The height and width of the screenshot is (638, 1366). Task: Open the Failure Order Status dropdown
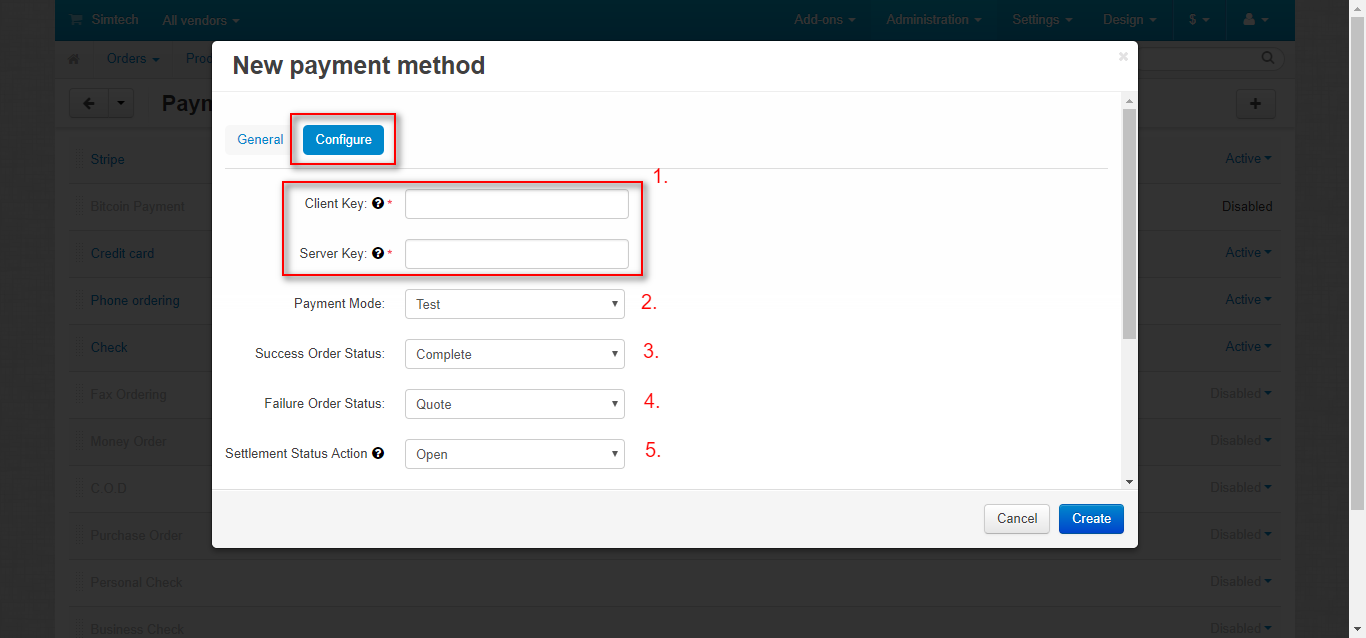coord(515,404)
